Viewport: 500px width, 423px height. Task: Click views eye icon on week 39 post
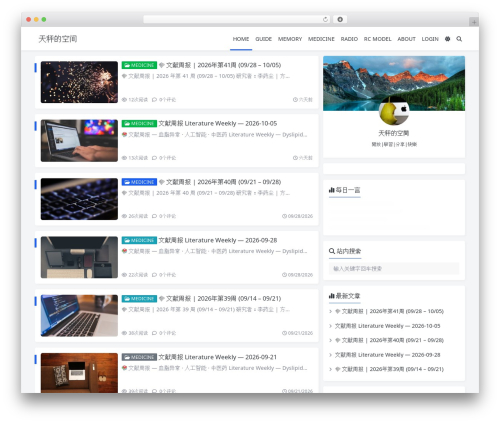(124, 333)
